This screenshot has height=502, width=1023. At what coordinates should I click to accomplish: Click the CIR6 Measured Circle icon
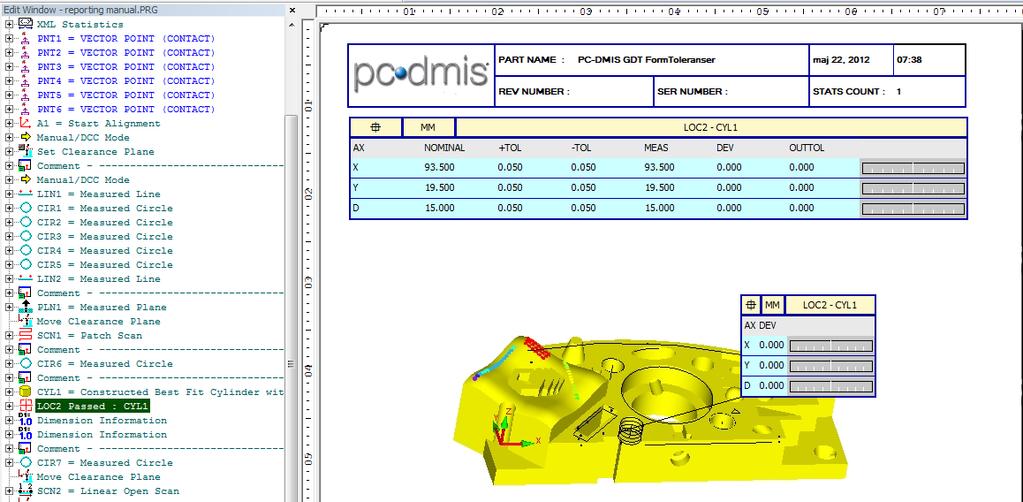point(25,364)
